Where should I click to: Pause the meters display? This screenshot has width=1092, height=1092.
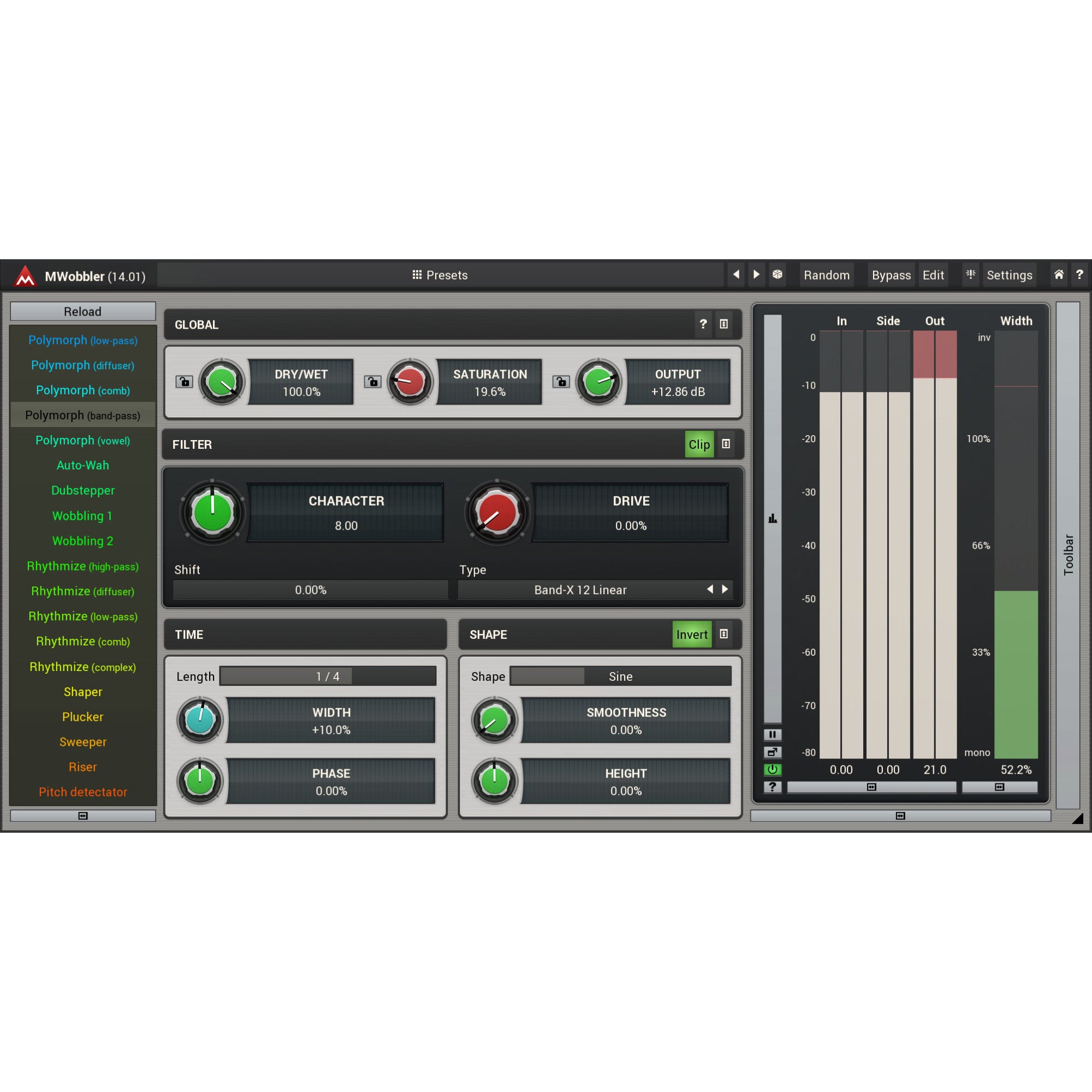pyautogui.click(x=773, y=735)
